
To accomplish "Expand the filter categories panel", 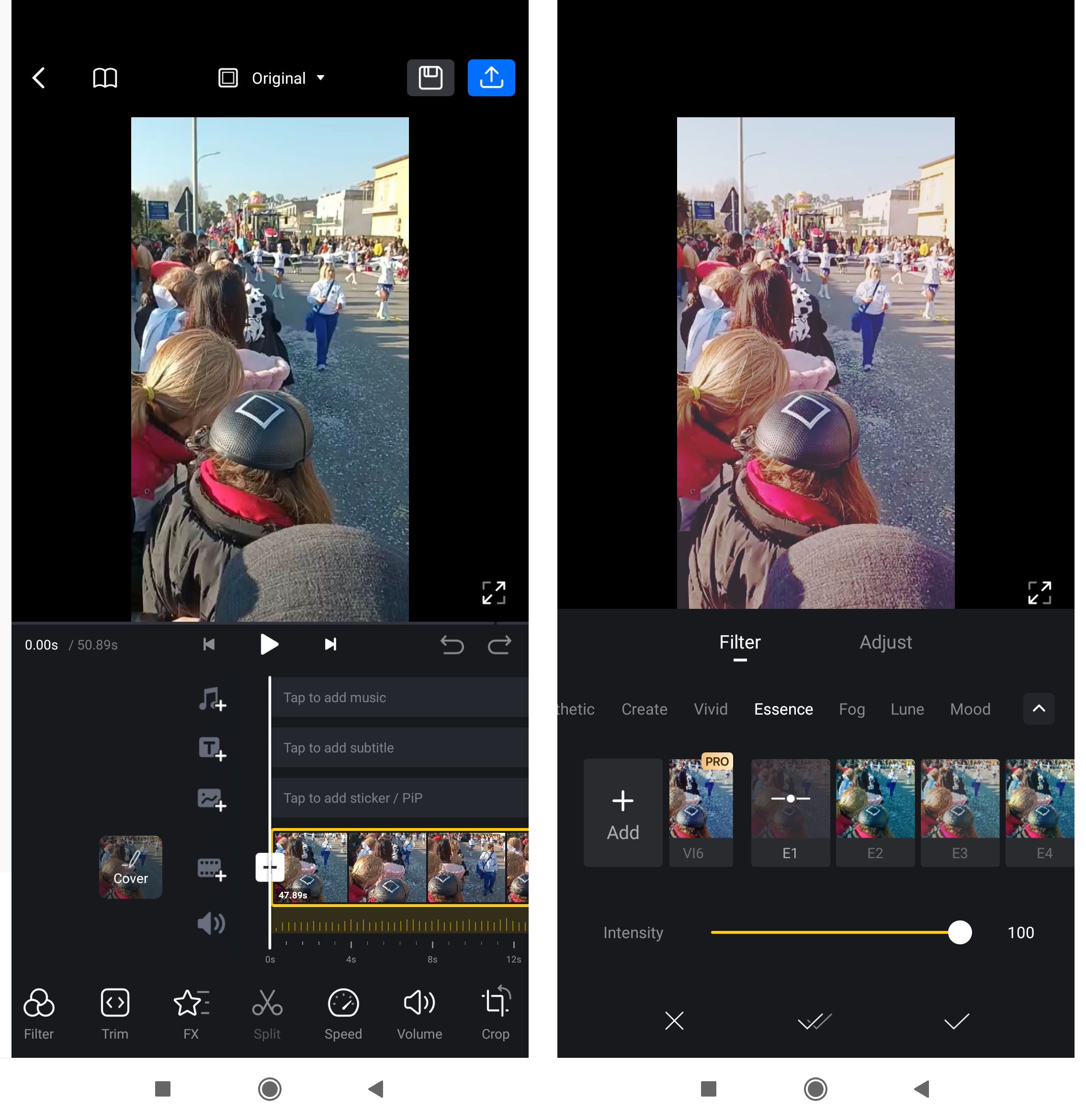I will coord(1039,709).
